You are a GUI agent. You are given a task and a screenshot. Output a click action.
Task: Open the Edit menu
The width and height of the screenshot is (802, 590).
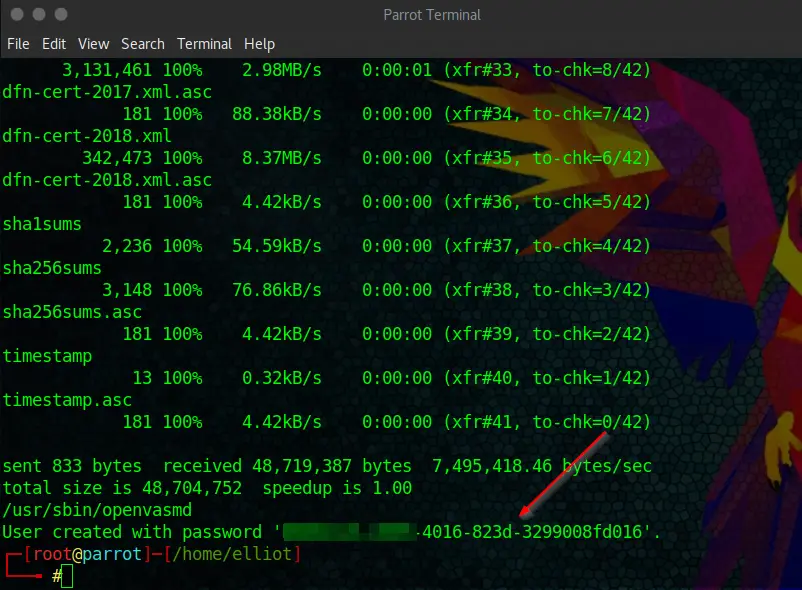click(x=54, y=44)
